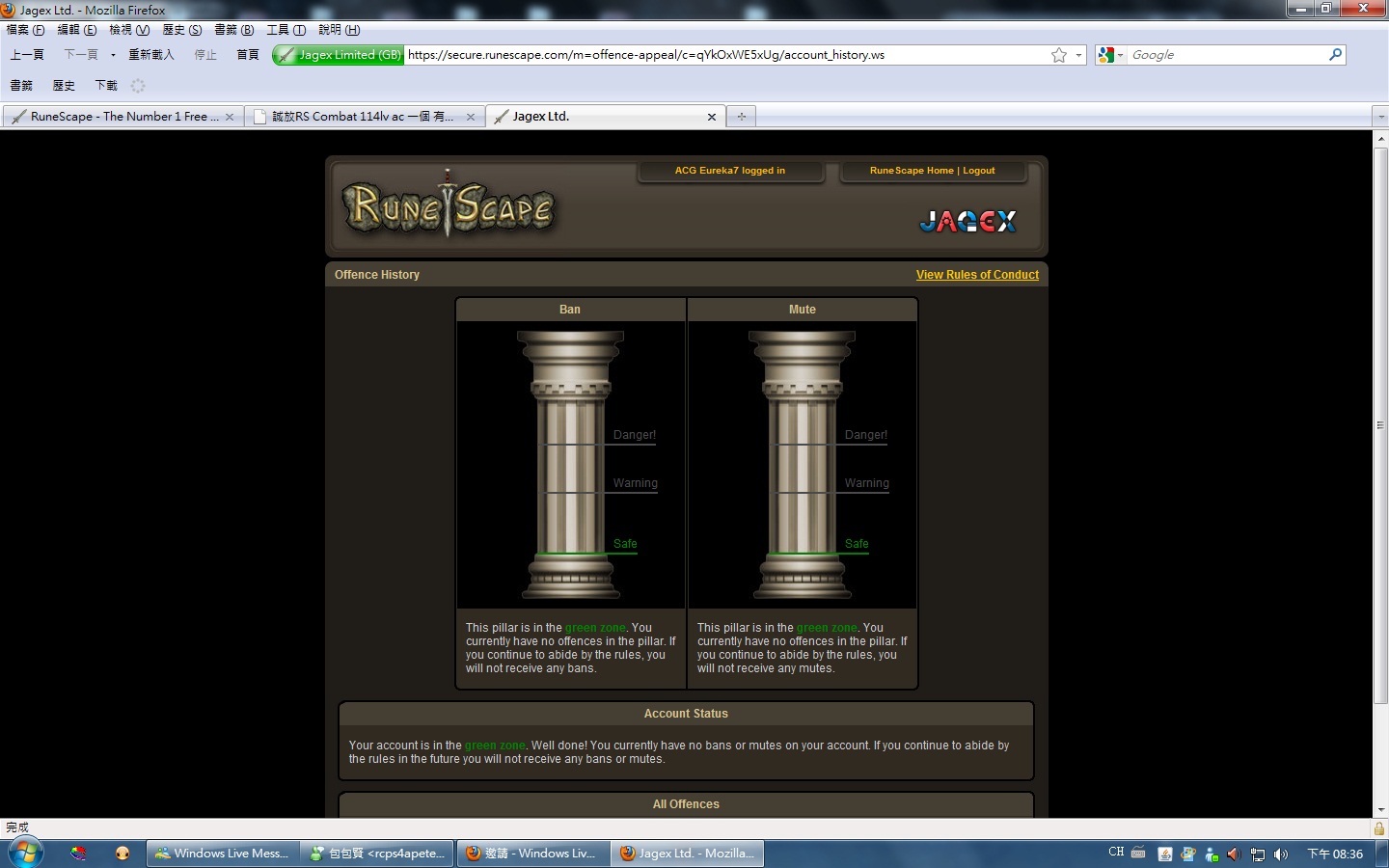This screenshot has width=1389, height=868.
Task: Reload the page with 重新載入
Action: pos(151,55)
